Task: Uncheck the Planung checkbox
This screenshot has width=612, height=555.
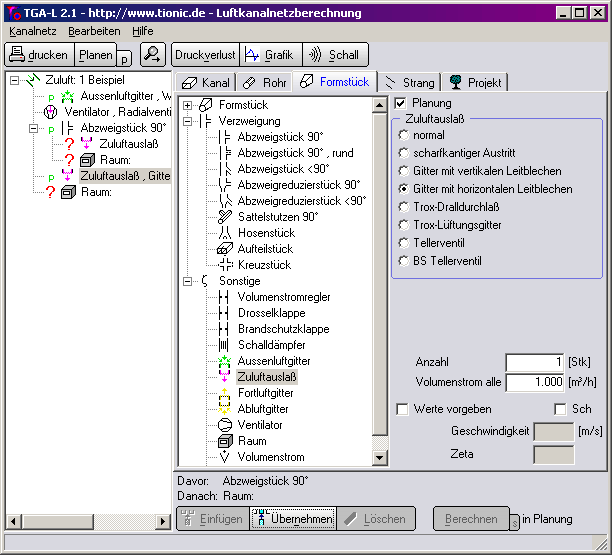Action: (x=401, y=103)
